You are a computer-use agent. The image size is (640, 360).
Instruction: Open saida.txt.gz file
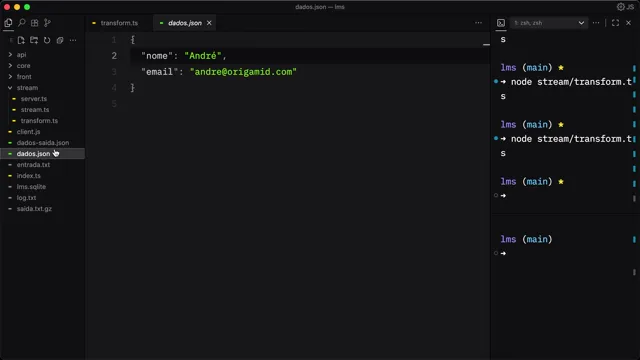pos(34,209)
